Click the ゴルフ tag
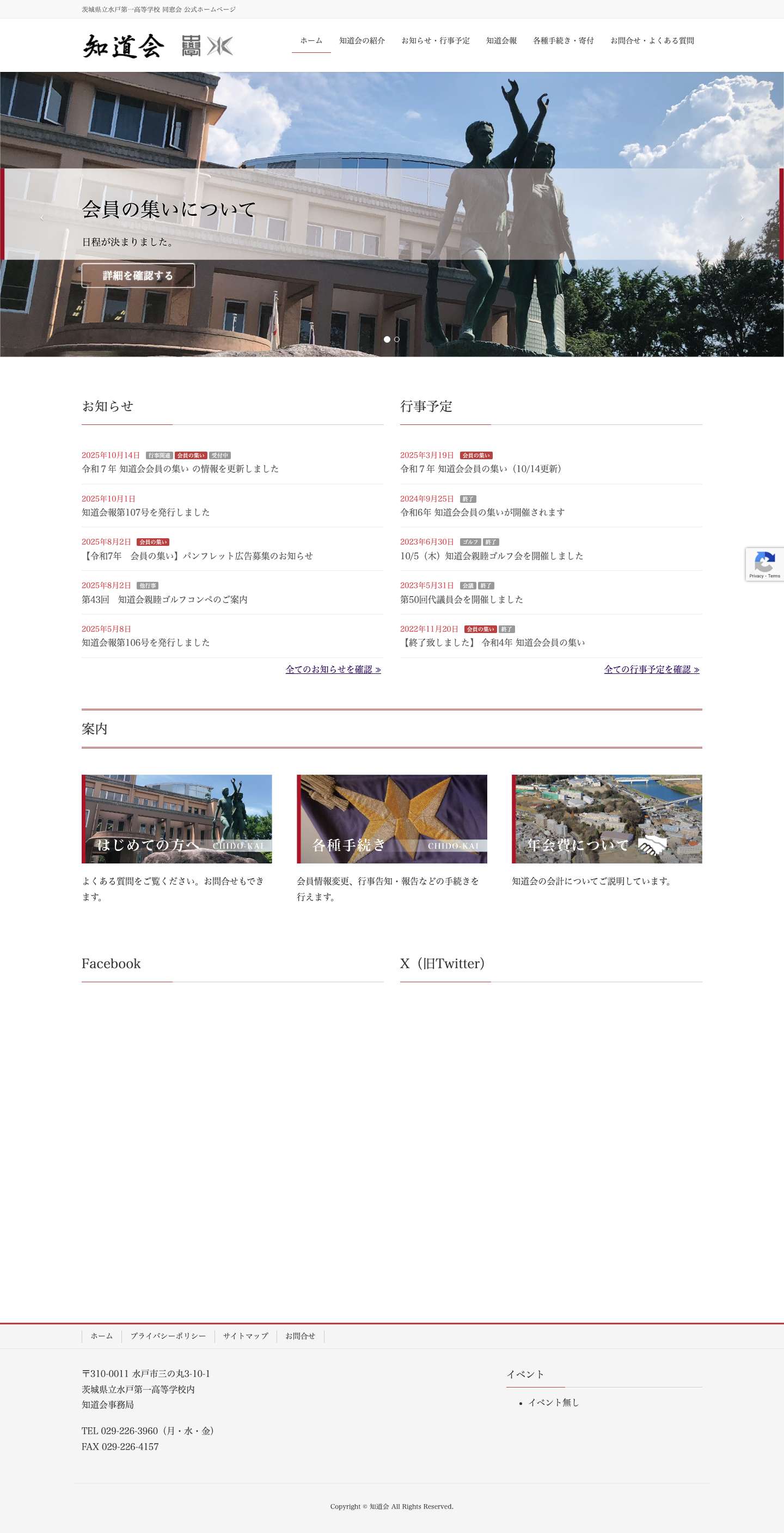The height and width of the screenshot is (1533, 784). [x=470, y=542]
